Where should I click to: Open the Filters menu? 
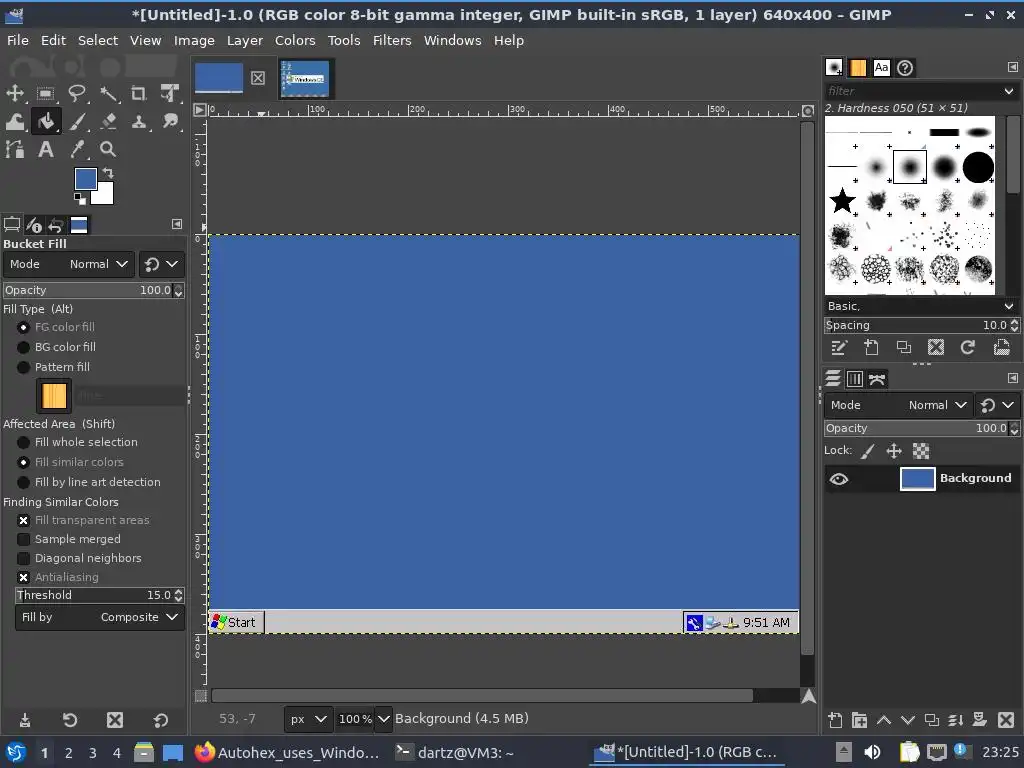click(x=392, y=40)
